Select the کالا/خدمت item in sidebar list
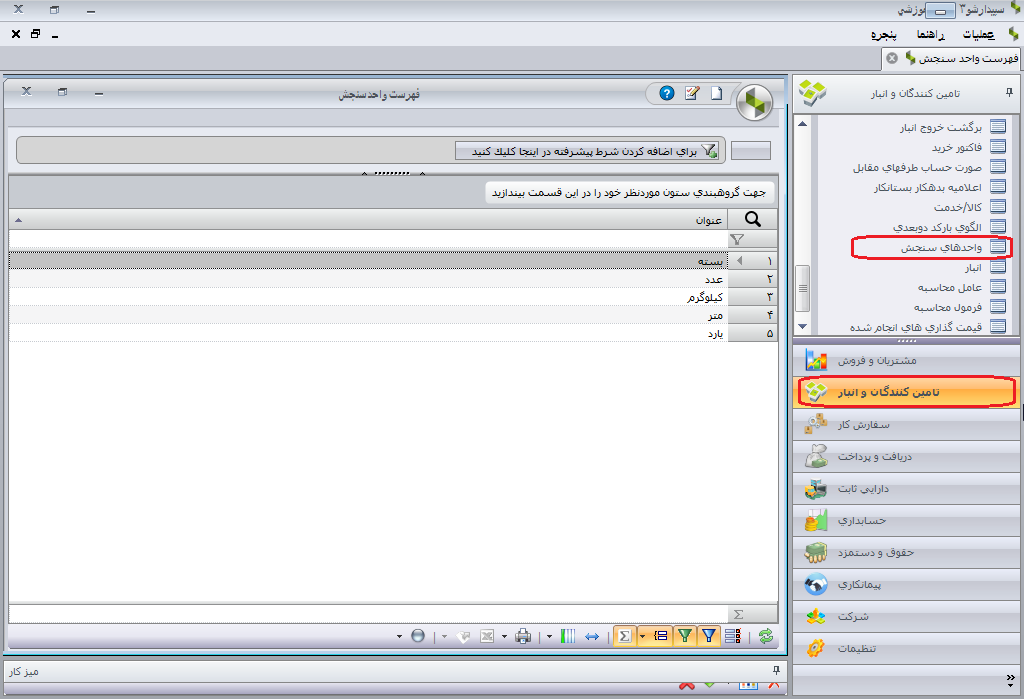The width and height of the screenshot is (1024, 699). point(957,207)
